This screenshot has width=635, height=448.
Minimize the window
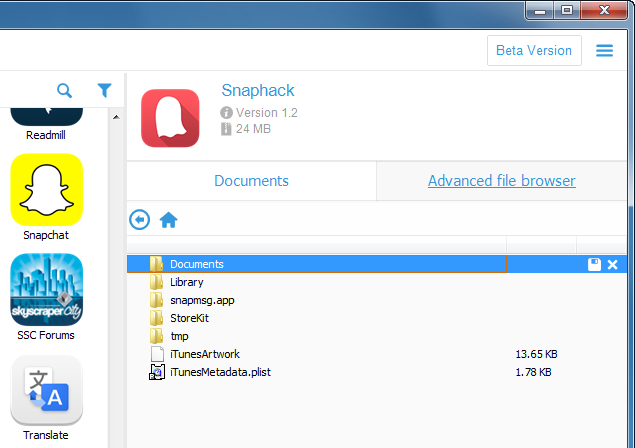coord(540,11)
